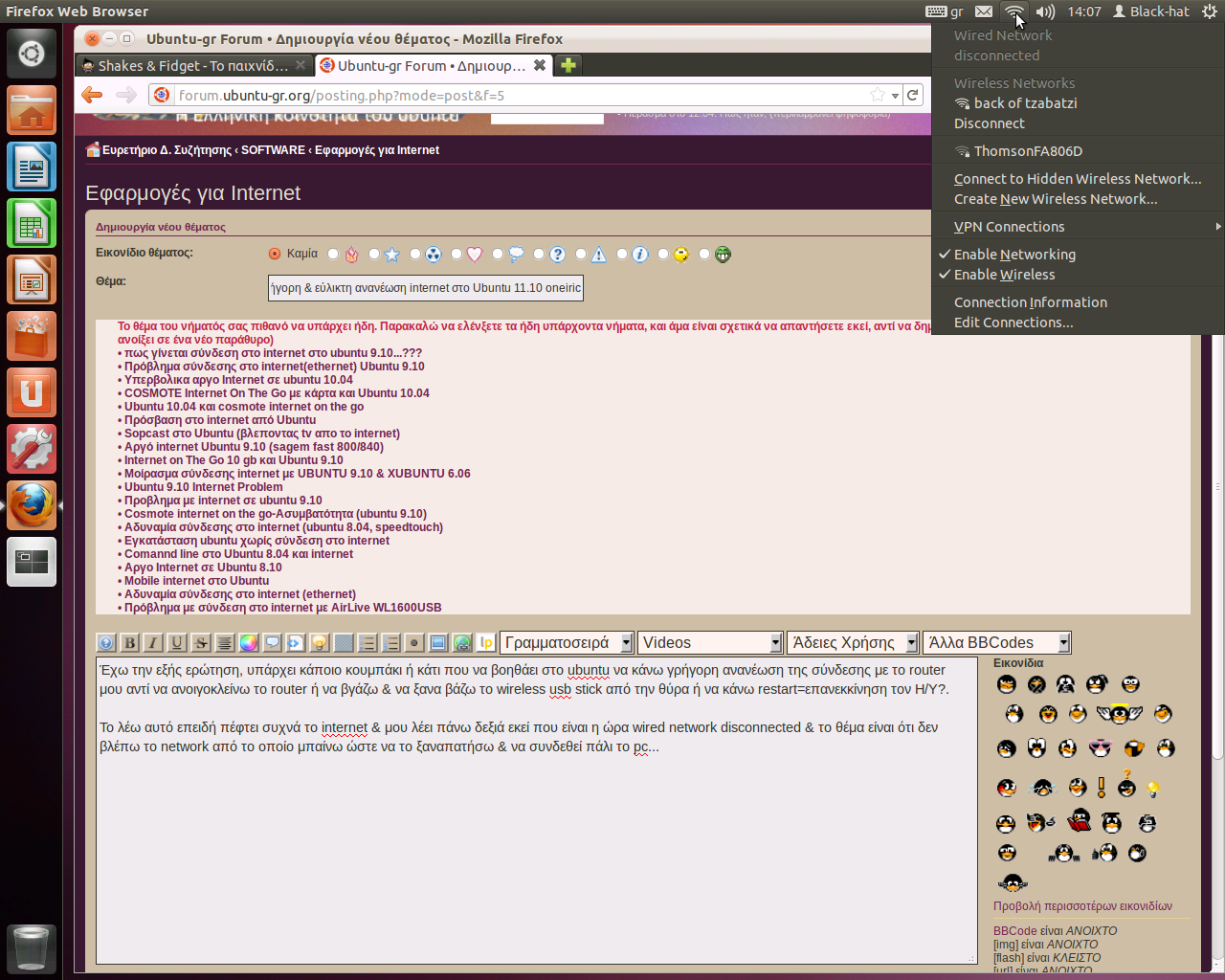Click the Italic formatting button
Image resolution: width=1225 pixels, height=980 pixels.
point(152,643)
